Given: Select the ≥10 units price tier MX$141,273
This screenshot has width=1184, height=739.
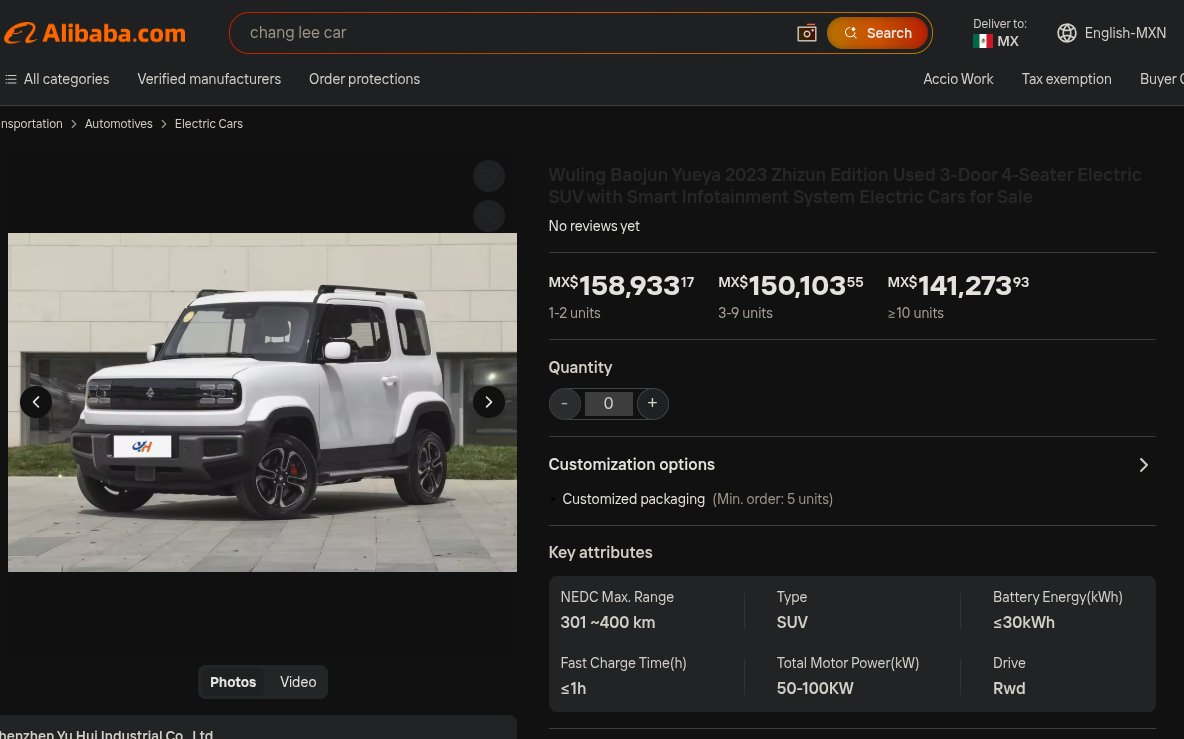Looking at the screenshot, I should click(957, 297).
